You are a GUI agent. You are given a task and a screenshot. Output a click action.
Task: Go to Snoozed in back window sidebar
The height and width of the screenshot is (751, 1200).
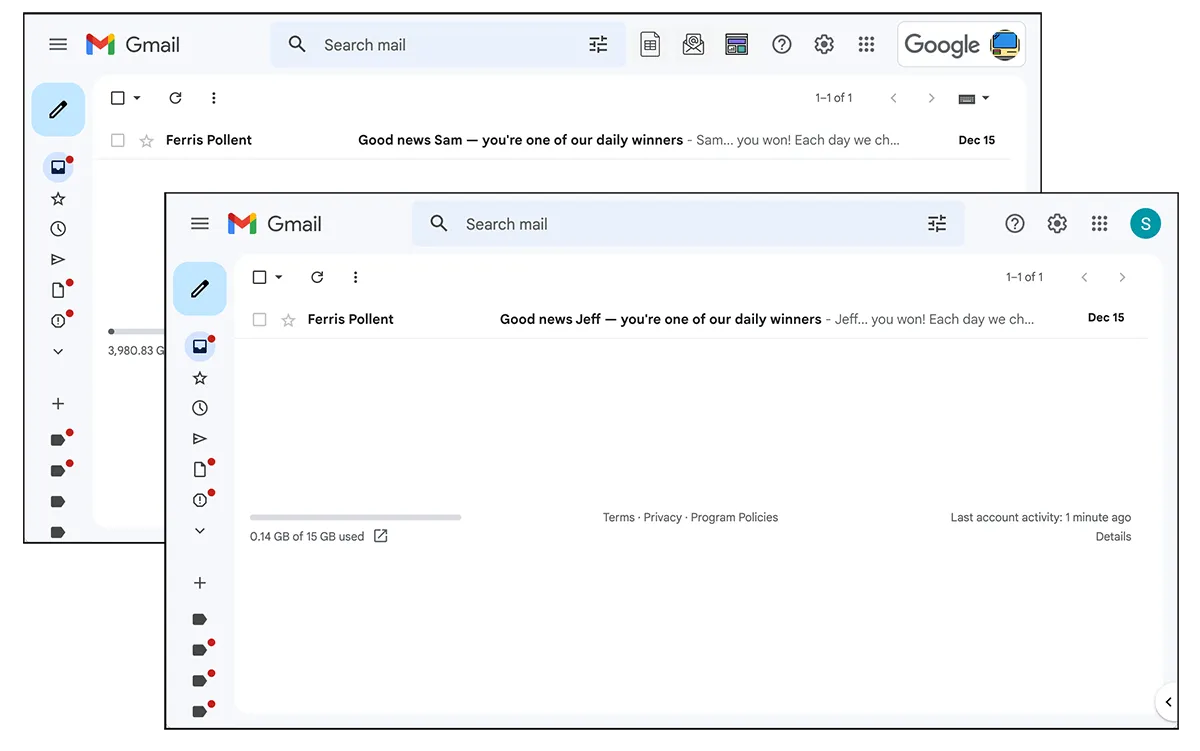[x=58, y=229]
